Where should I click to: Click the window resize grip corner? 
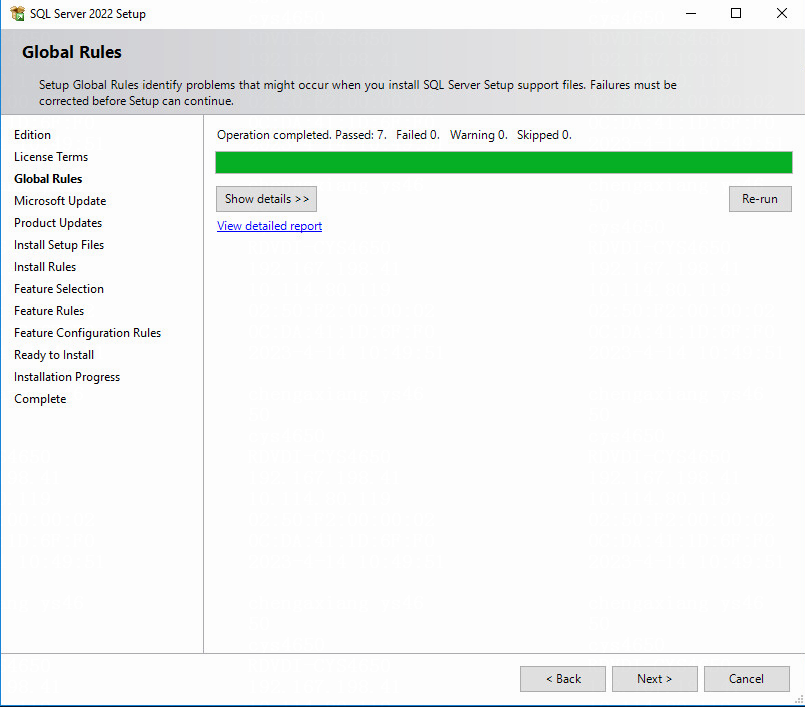coord(799,699)
